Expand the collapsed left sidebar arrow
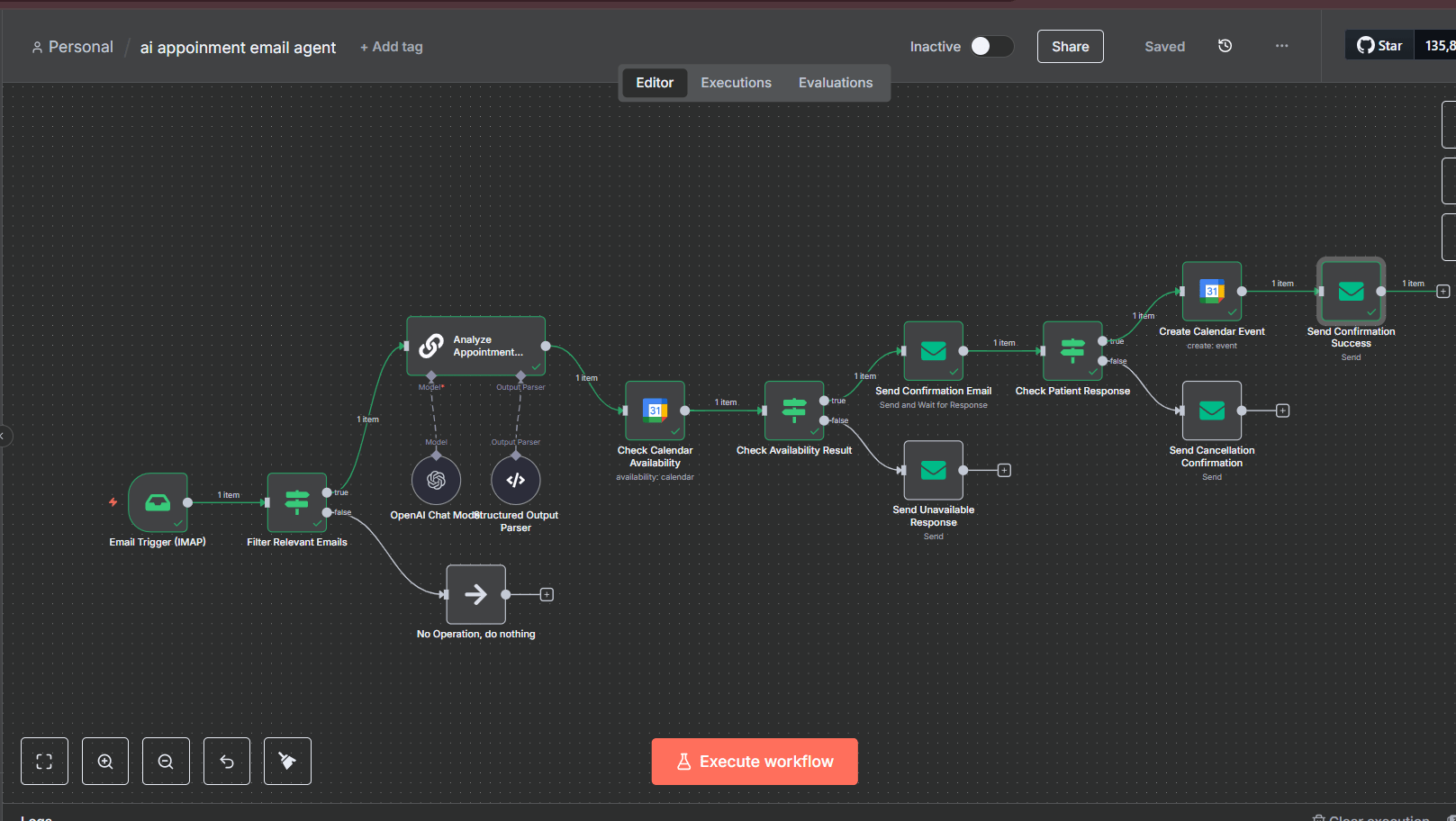Image resolution: width=1456 pixels, height=821 pixels. click(3, 436)
